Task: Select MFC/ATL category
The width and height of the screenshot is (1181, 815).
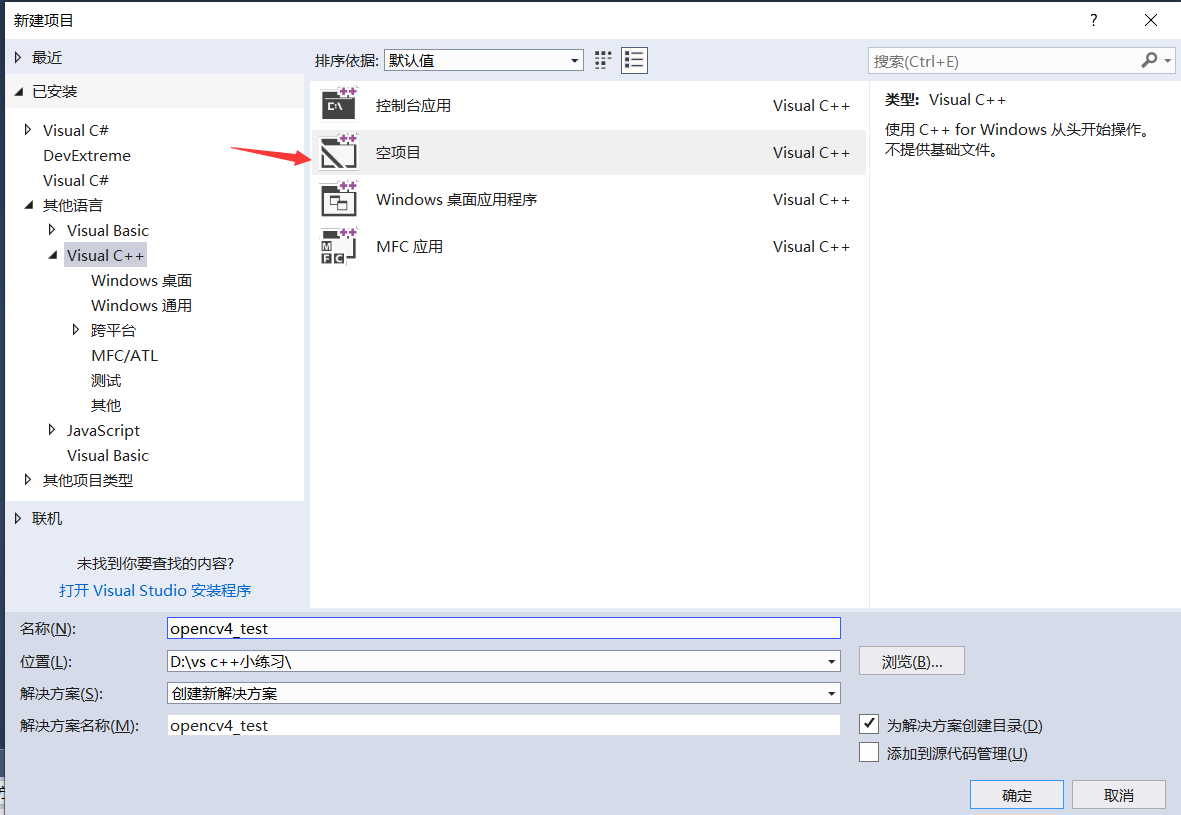Action: tap(124, 355)
